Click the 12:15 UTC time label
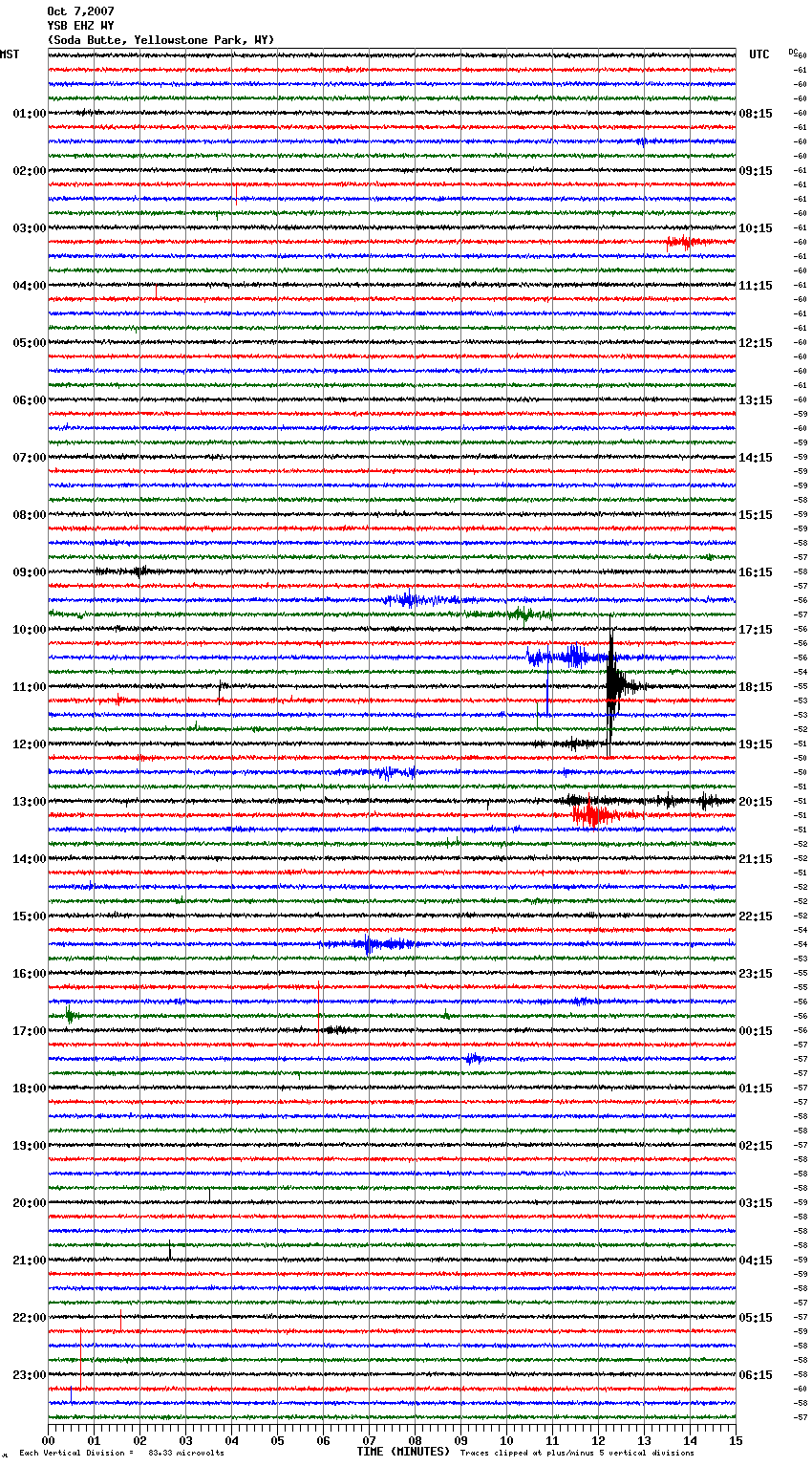Image resolution: width=812 pixels, height=1466 pixels. coord(756,343)
